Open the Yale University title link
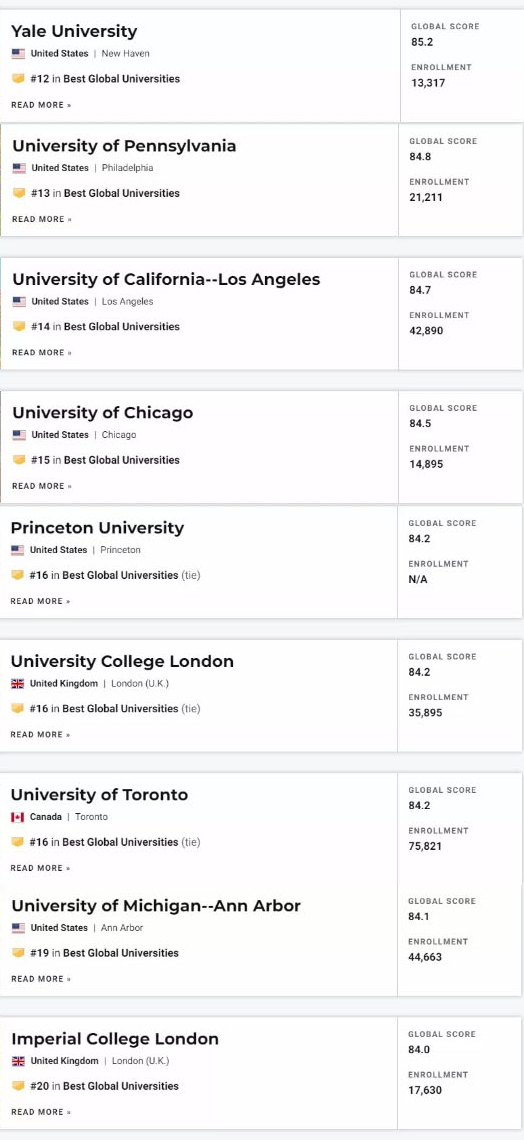 73,31
